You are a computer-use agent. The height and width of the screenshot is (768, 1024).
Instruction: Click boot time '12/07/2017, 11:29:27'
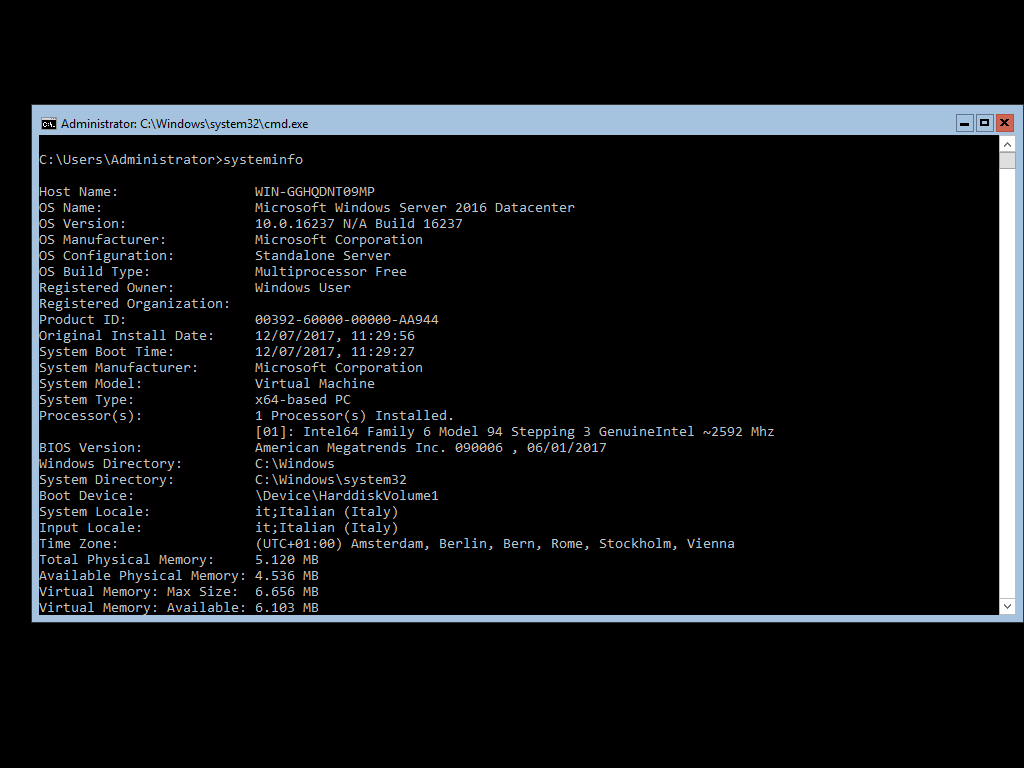tap(334, 352)
